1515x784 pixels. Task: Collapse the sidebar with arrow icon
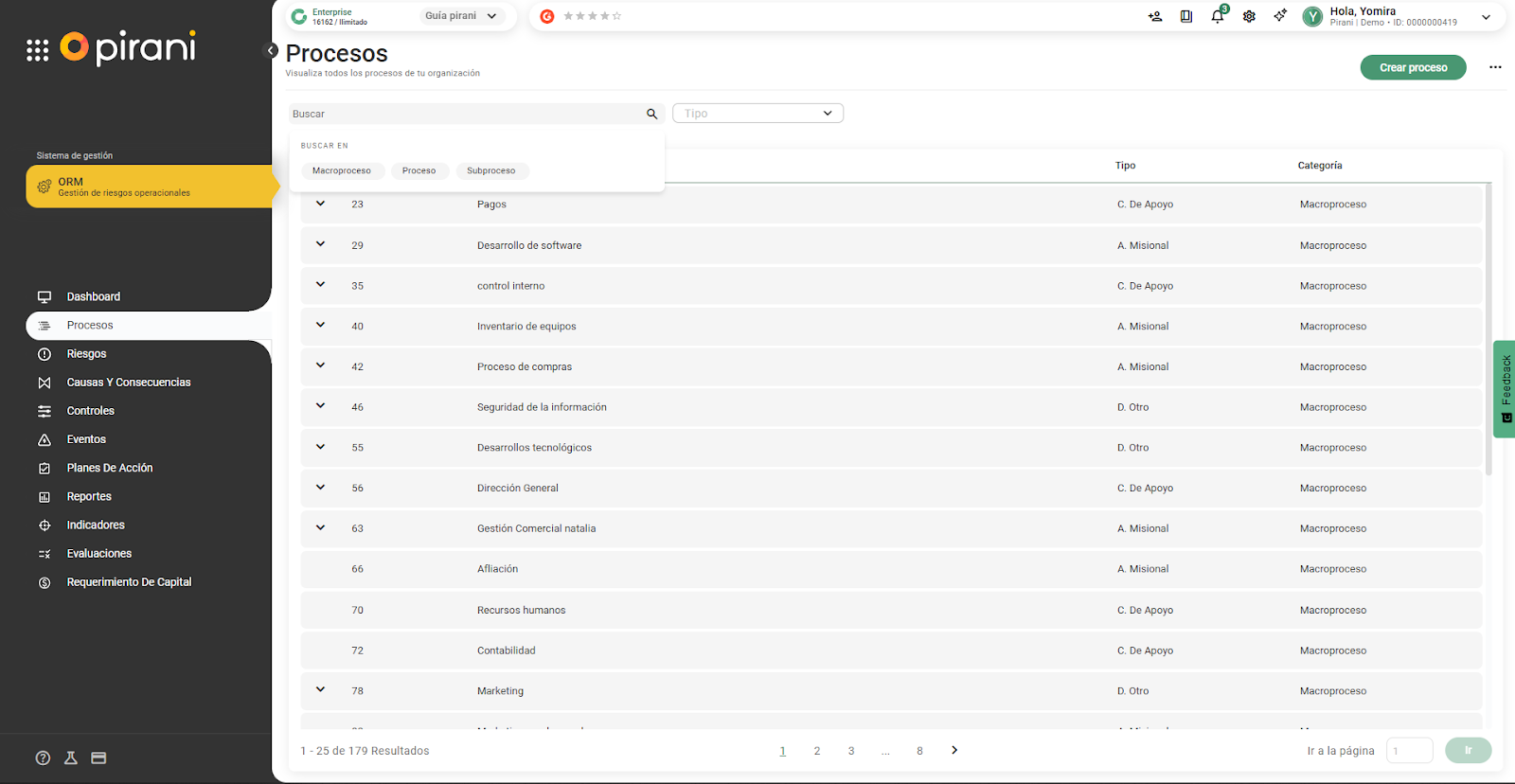(x=271, y=50)
